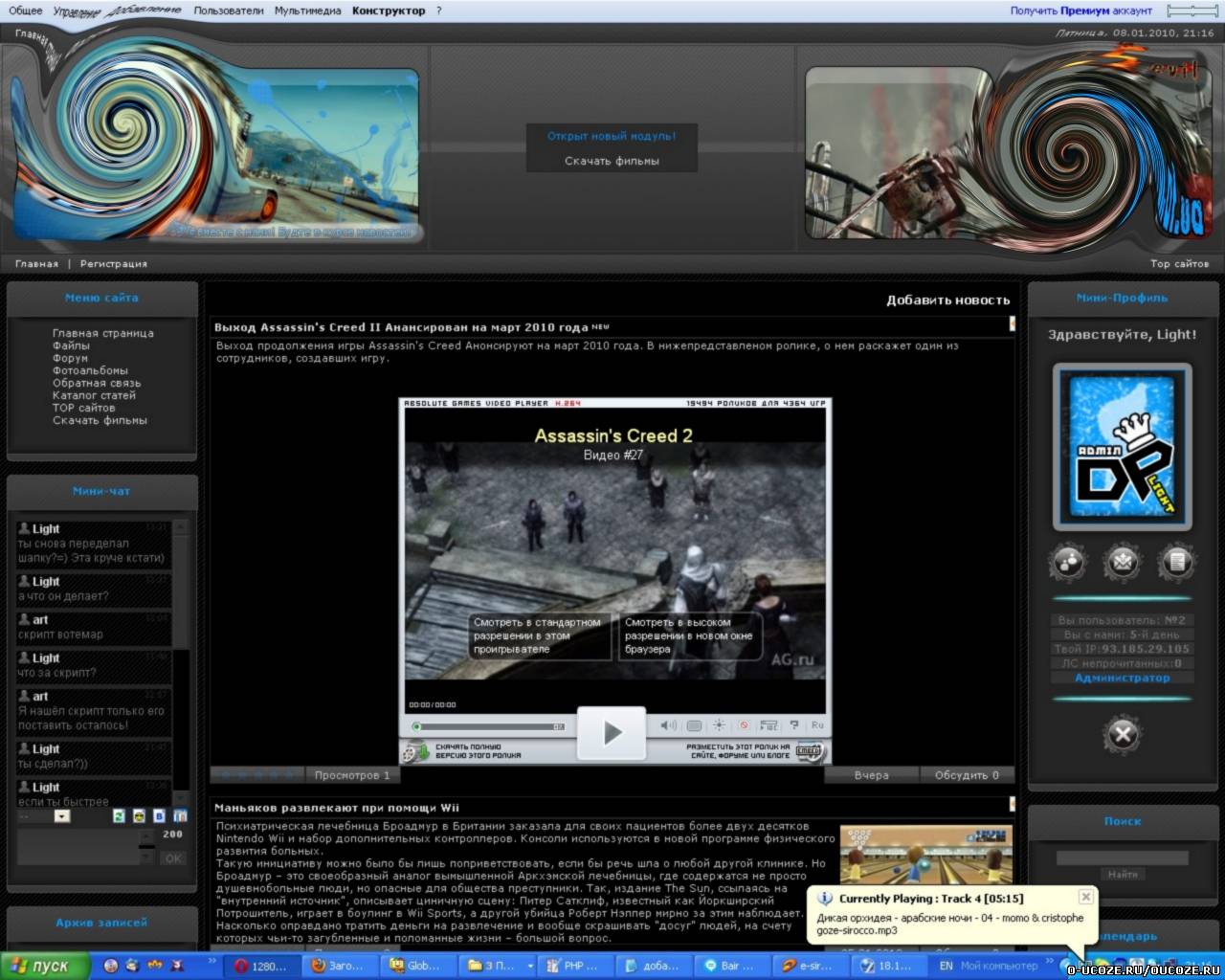Submit the mini-chat message with OK
This screenshot has height=980, width=1225.
pos(173,858)
